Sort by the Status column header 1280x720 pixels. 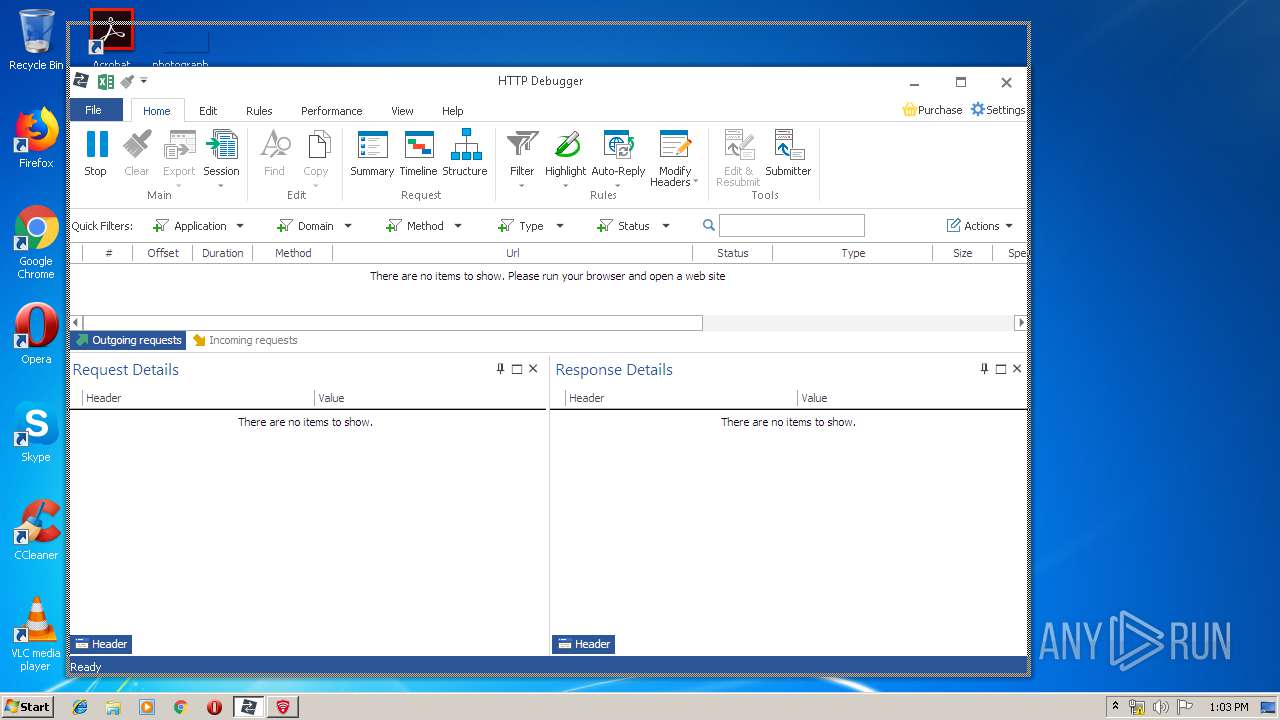tap(733, 253)
